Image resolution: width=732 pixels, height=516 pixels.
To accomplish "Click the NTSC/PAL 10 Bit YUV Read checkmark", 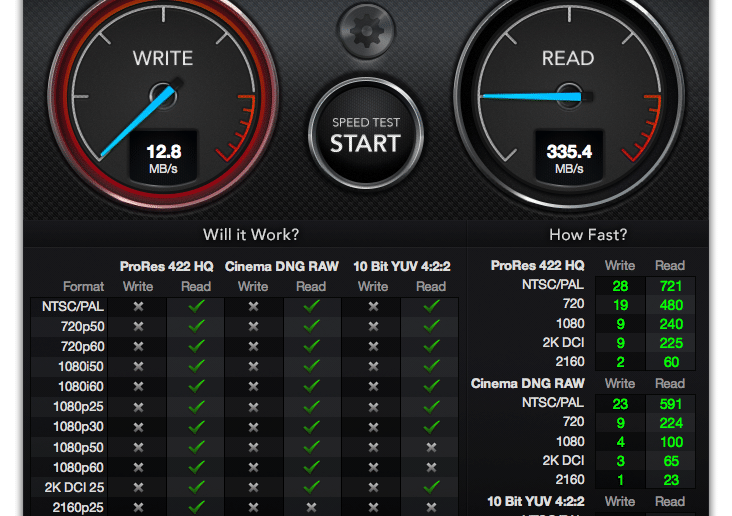I will point(431,306).
